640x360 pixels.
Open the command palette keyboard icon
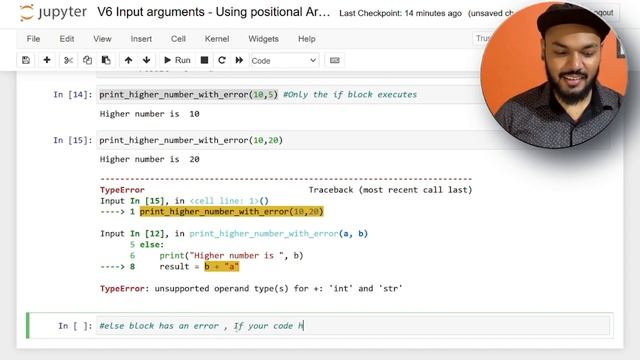tap(334, 60)
